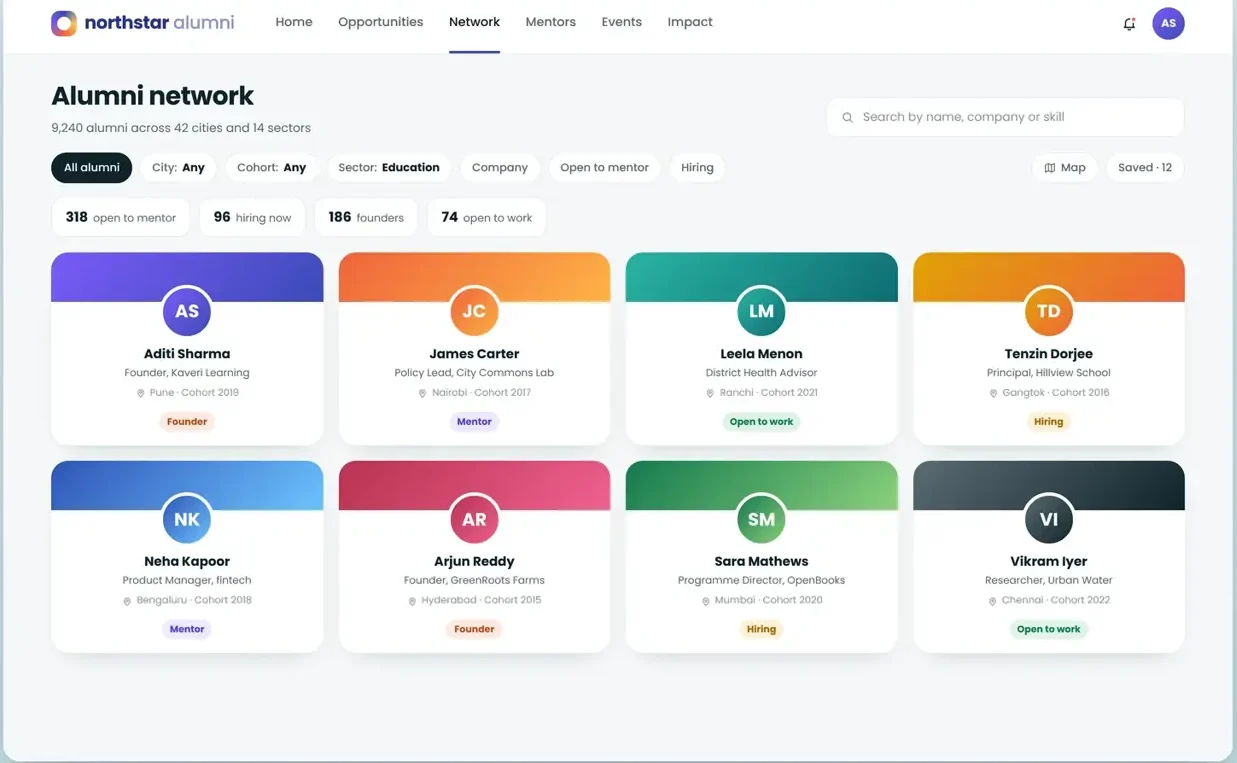Filter by 74 open to work
The height and width of the screenshot is (763, 1237).
point(486,217)
